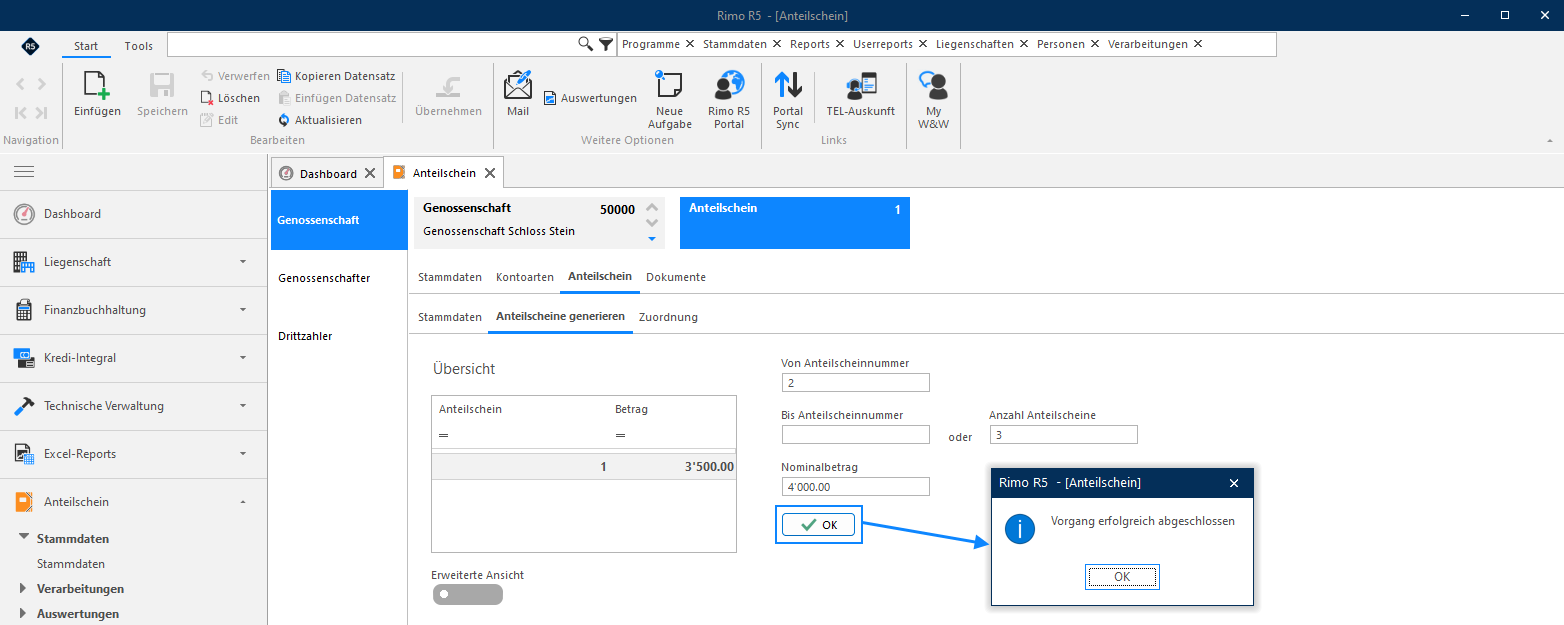Open the Genossenschaft card dropdown arrow
1564x625 pixels.
pos(652,239)
